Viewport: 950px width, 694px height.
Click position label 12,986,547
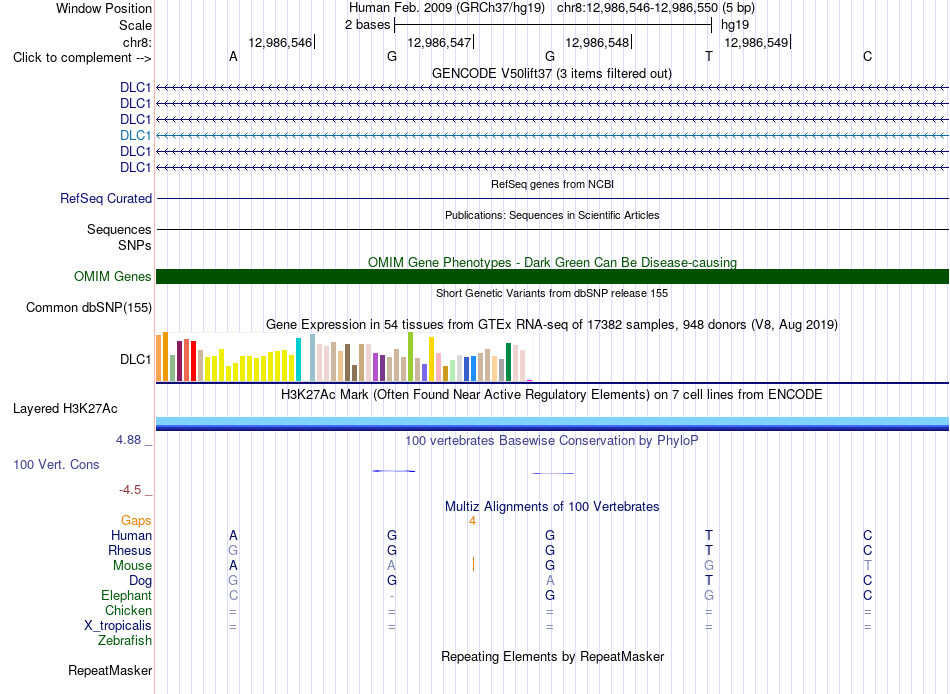coord(439,42)
